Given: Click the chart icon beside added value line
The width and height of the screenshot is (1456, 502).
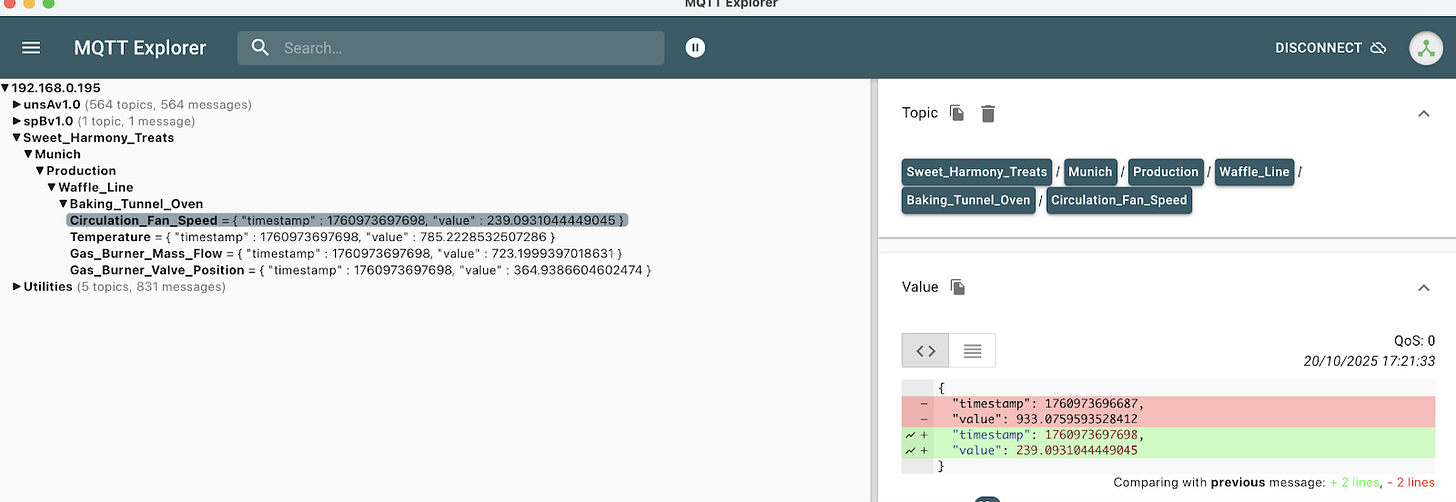Looking at the screenshot, I should [x=909, y=450].
